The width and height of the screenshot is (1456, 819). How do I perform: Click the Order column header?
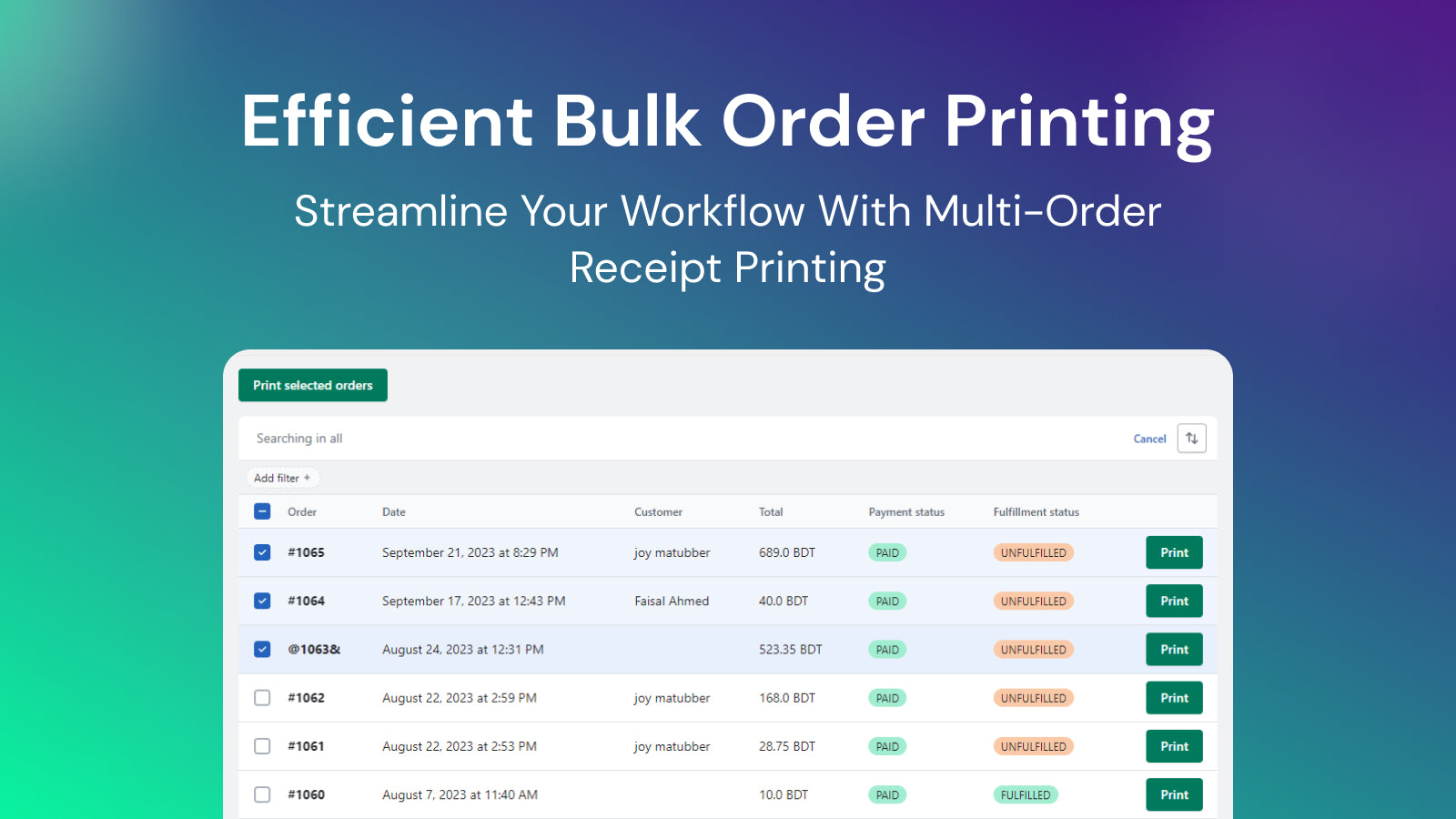[x=301, y=511]
